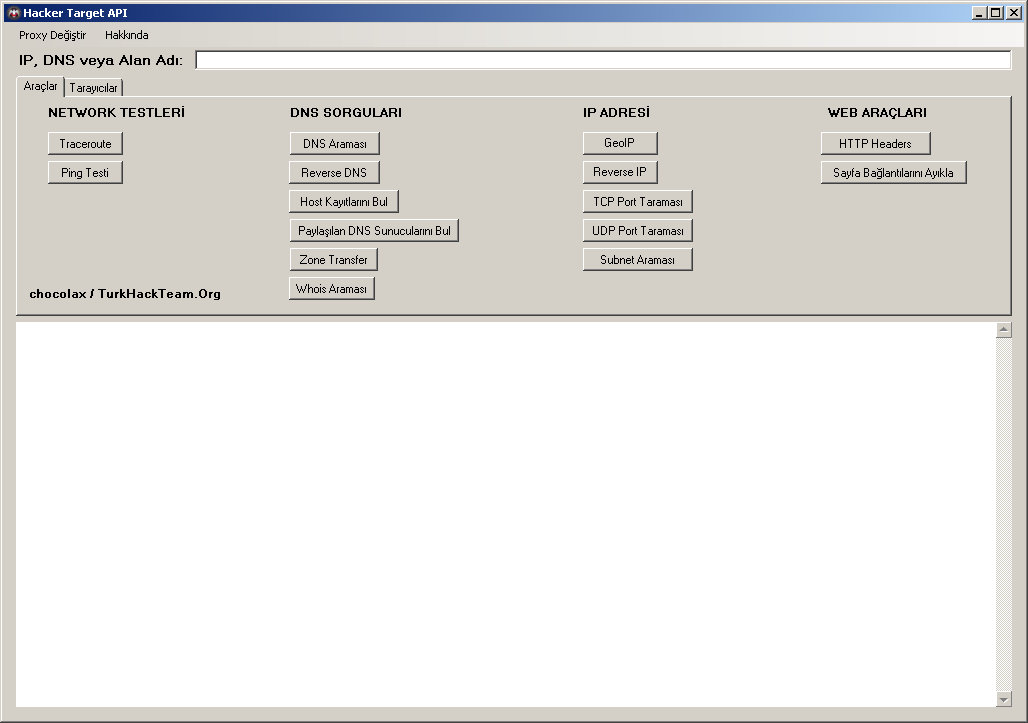Click Paylaşılan DNS Sunucularını Bul
Image resolution: width=1028 pixels, height=723 pixels.
pyautogui.click(x=374, y=230)
